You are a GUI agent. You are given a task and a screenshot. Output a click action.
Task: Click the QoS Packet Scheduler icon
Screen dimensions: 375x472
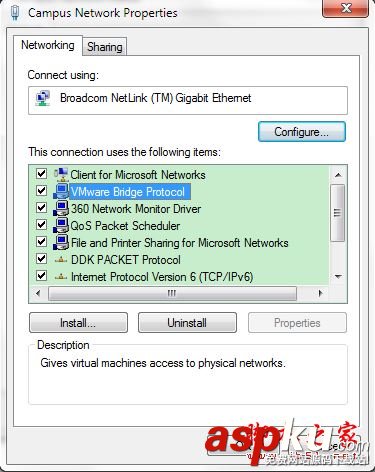(x=61, y=226)
